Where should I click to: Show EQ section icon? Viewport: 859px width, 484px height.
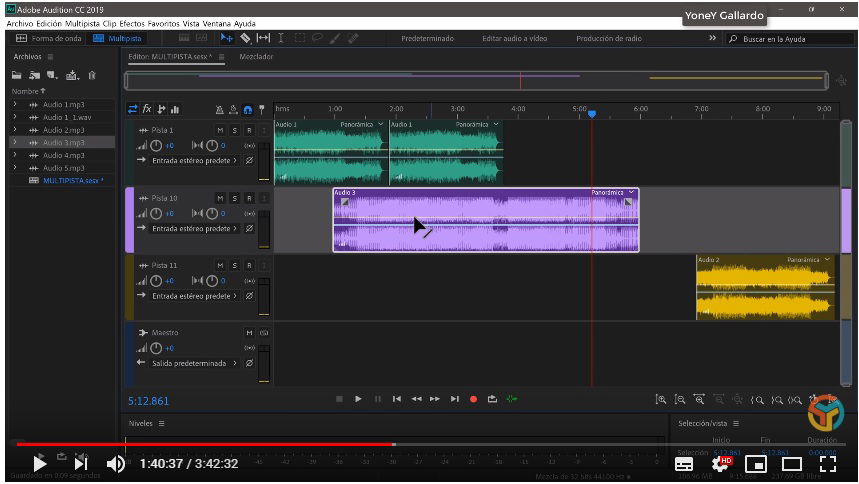(x=175, y=109)
